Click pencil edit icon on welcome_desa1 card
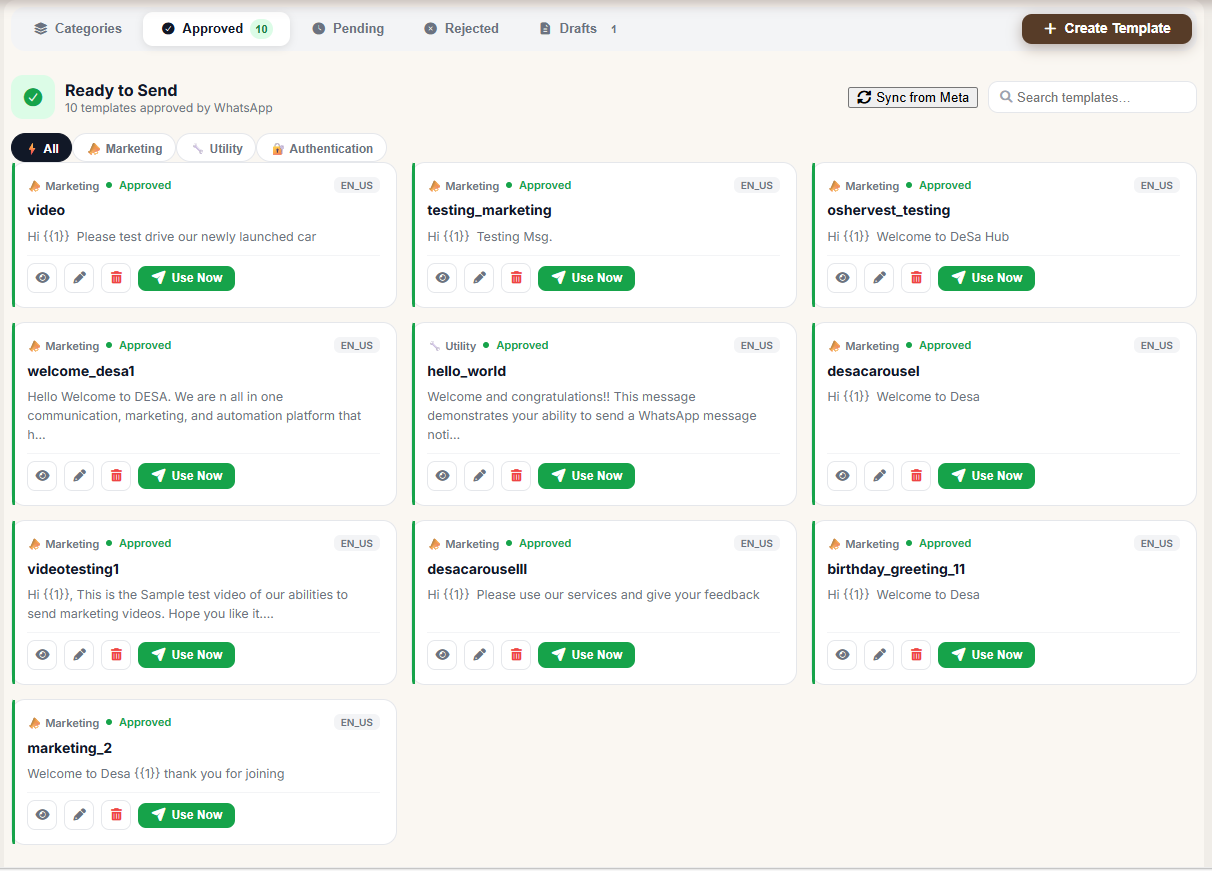The width and height of the screenshot is (1212, 871). pyautogui.click(x=79, y=476)
